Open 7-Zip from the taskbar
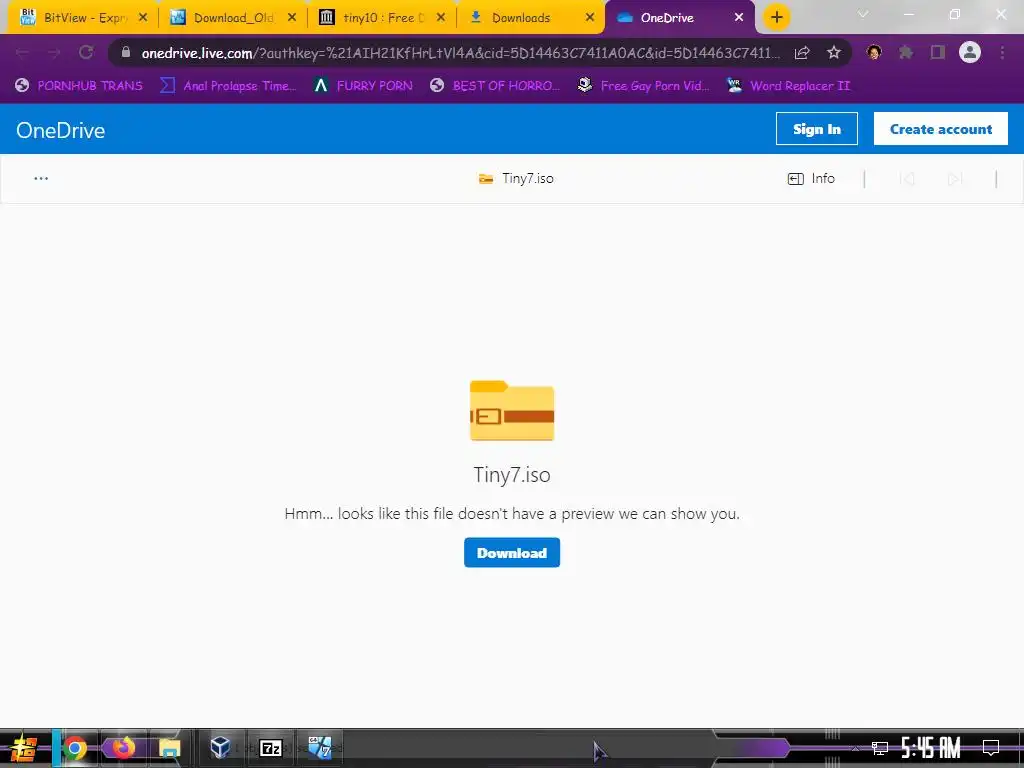This screenshot has width=1024, height=768. pyautogui.click(x=270, y=748)
